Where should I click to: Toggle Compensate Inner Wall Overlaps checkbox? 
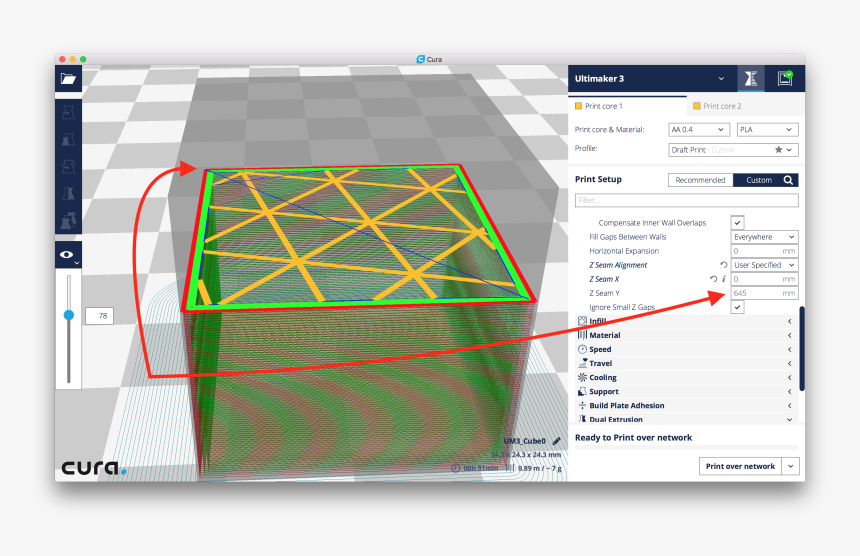[x=737, y=223]
